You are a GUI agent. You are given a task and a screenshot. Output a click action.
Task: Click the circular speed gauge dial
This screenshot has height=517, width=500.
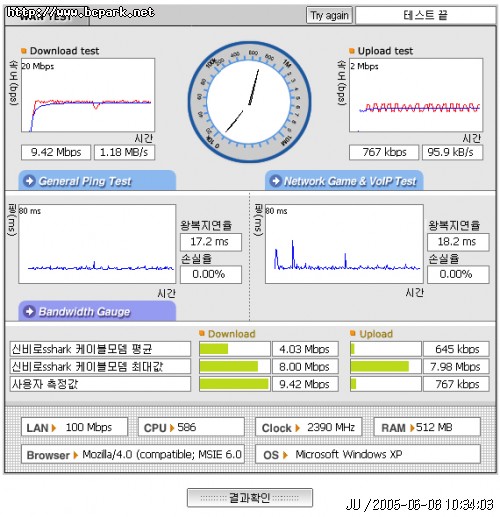click(249, 102)
